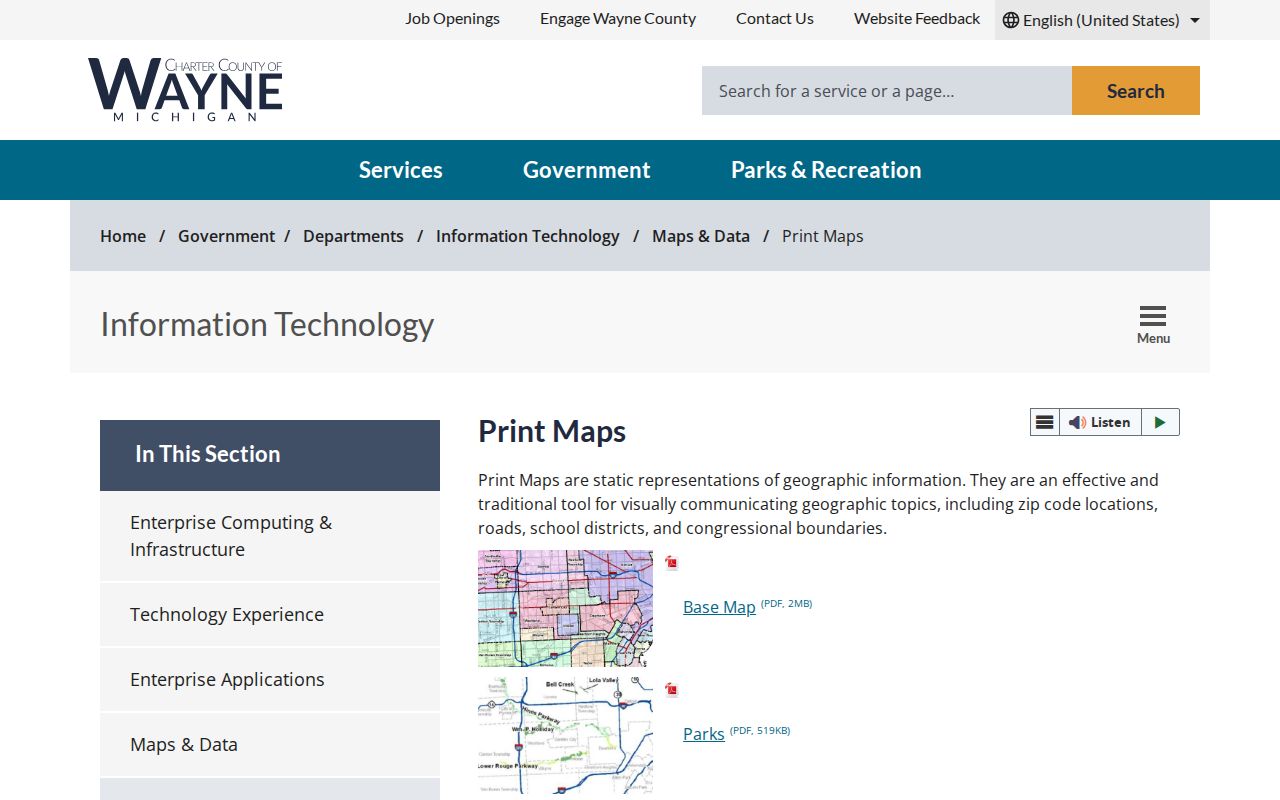
Task: Go to Home breadcrumb
Action: click(x=123, y=236)
